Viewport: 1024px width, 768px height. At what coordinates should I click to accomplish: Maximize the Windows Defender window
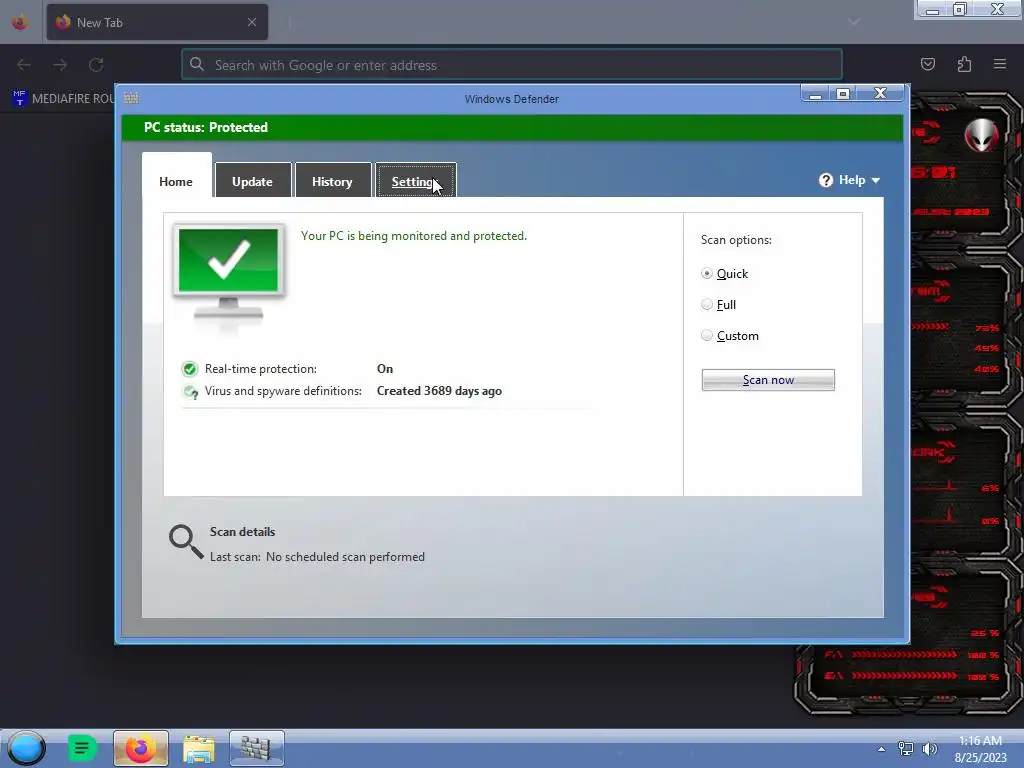click(x=843, y=94)
